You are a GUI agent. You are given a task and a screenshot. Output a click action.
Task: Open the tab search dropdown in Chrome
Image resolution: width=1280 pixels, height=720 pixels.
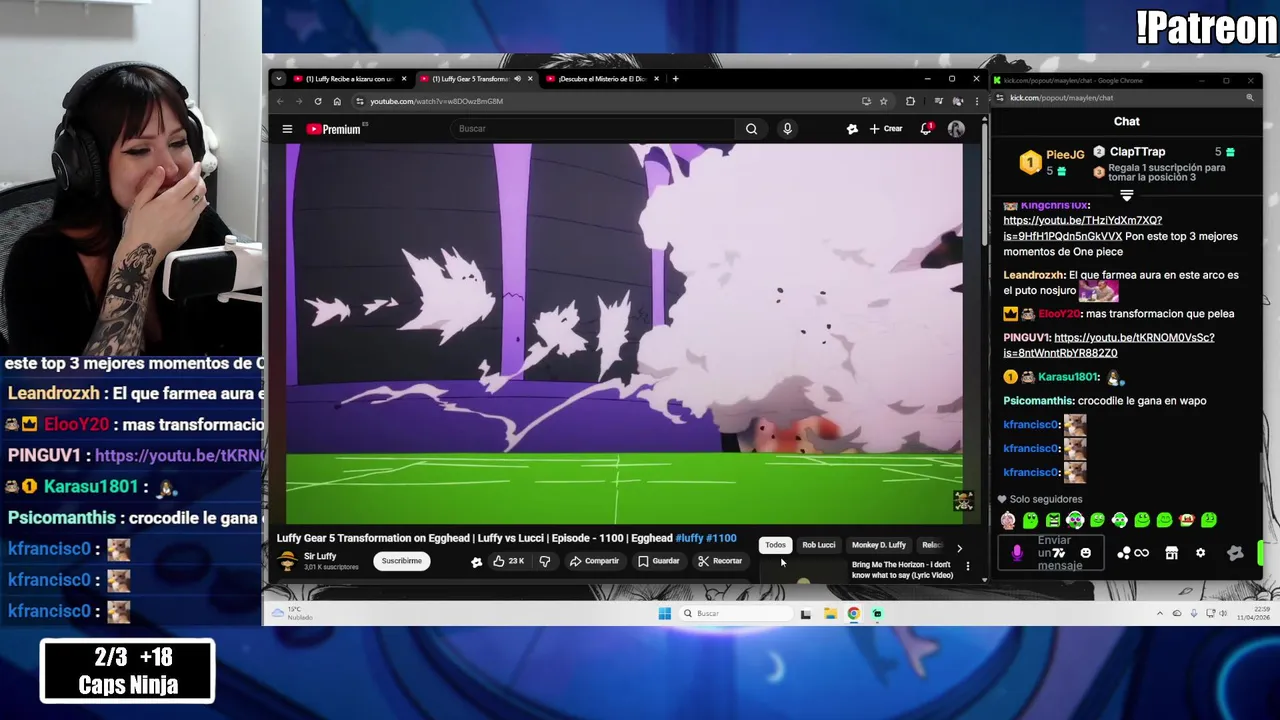[x=278, y=79]
